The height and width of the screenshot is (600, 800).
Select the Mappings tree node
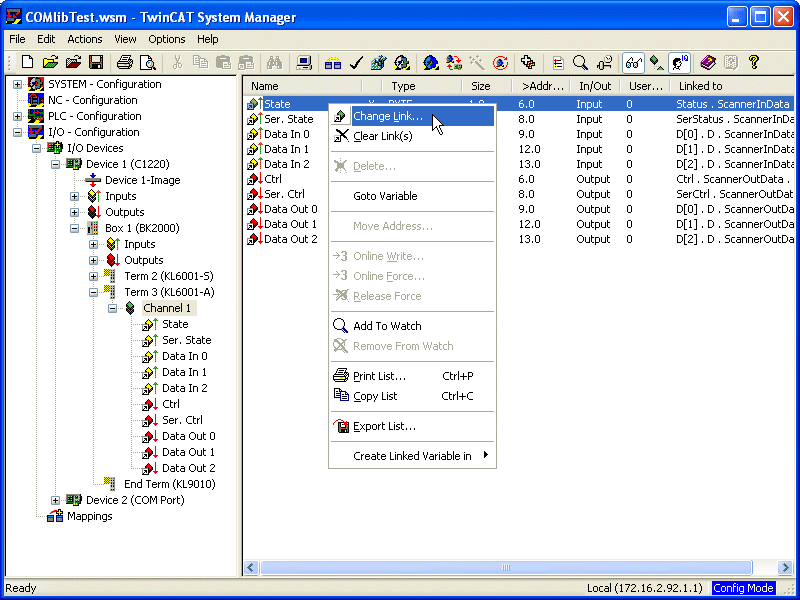pyautogui.click(x=89, y=516)
